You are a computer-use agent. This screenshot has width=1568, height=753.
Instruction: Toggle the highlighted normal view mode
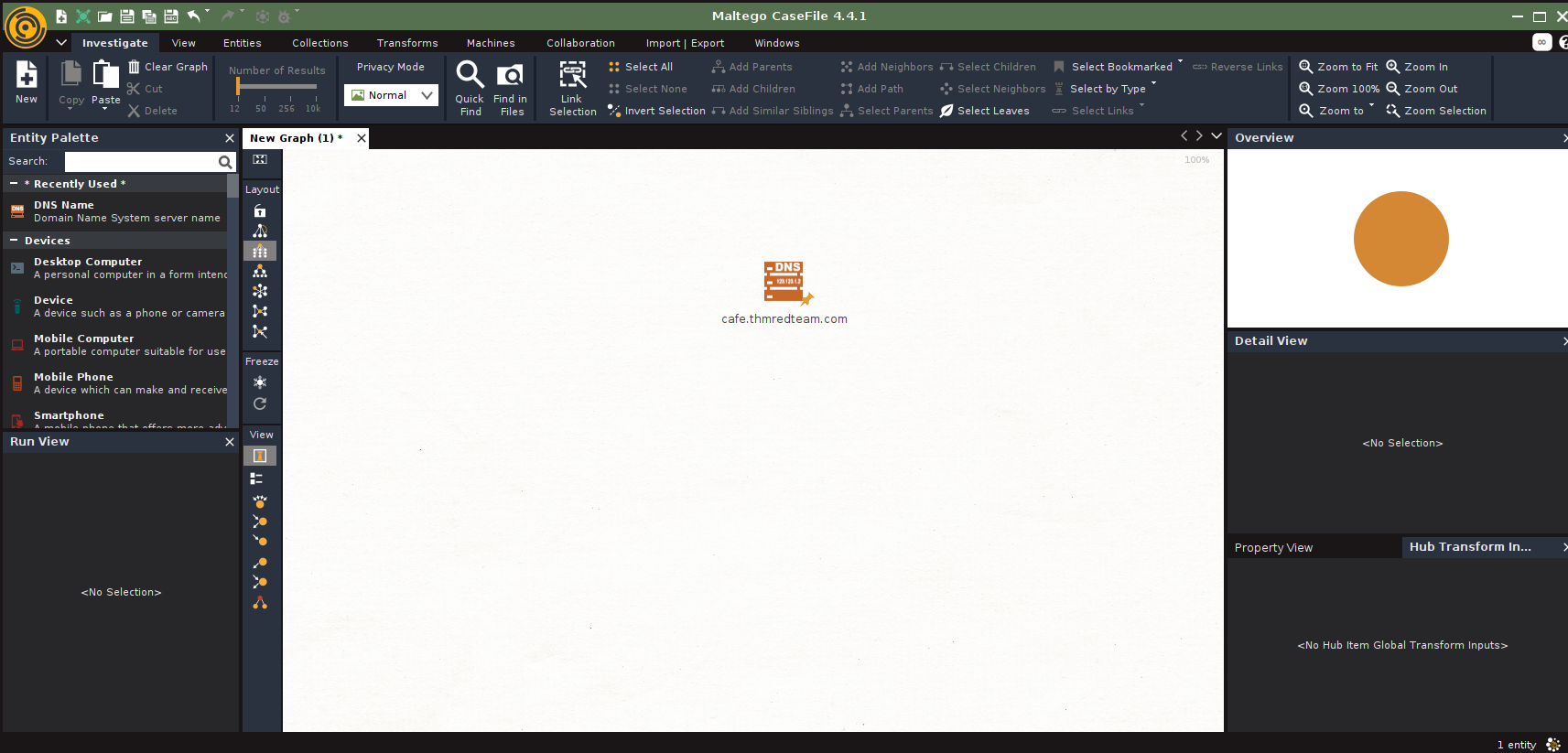point(260,456)
